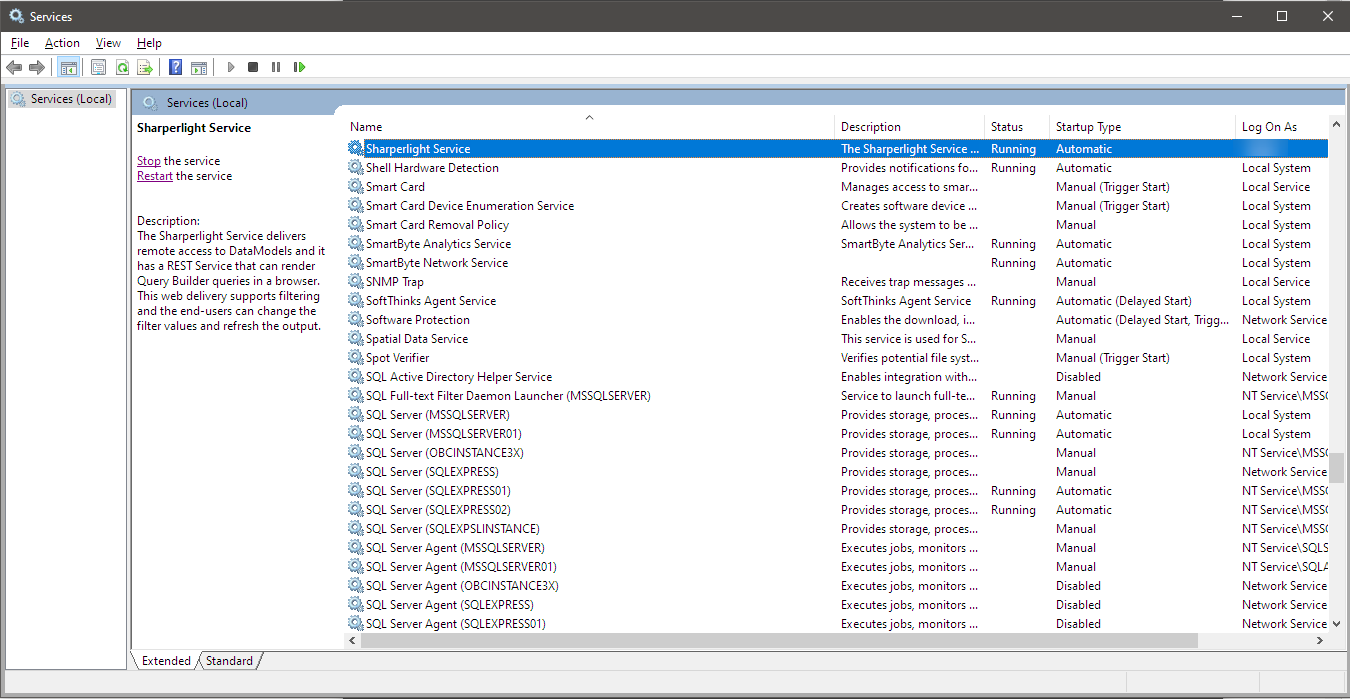The height and width of the screenshot is (699, 1350).
Task: Click the Start Service play button
Action: pyautogui.click(x=231, y=67)
